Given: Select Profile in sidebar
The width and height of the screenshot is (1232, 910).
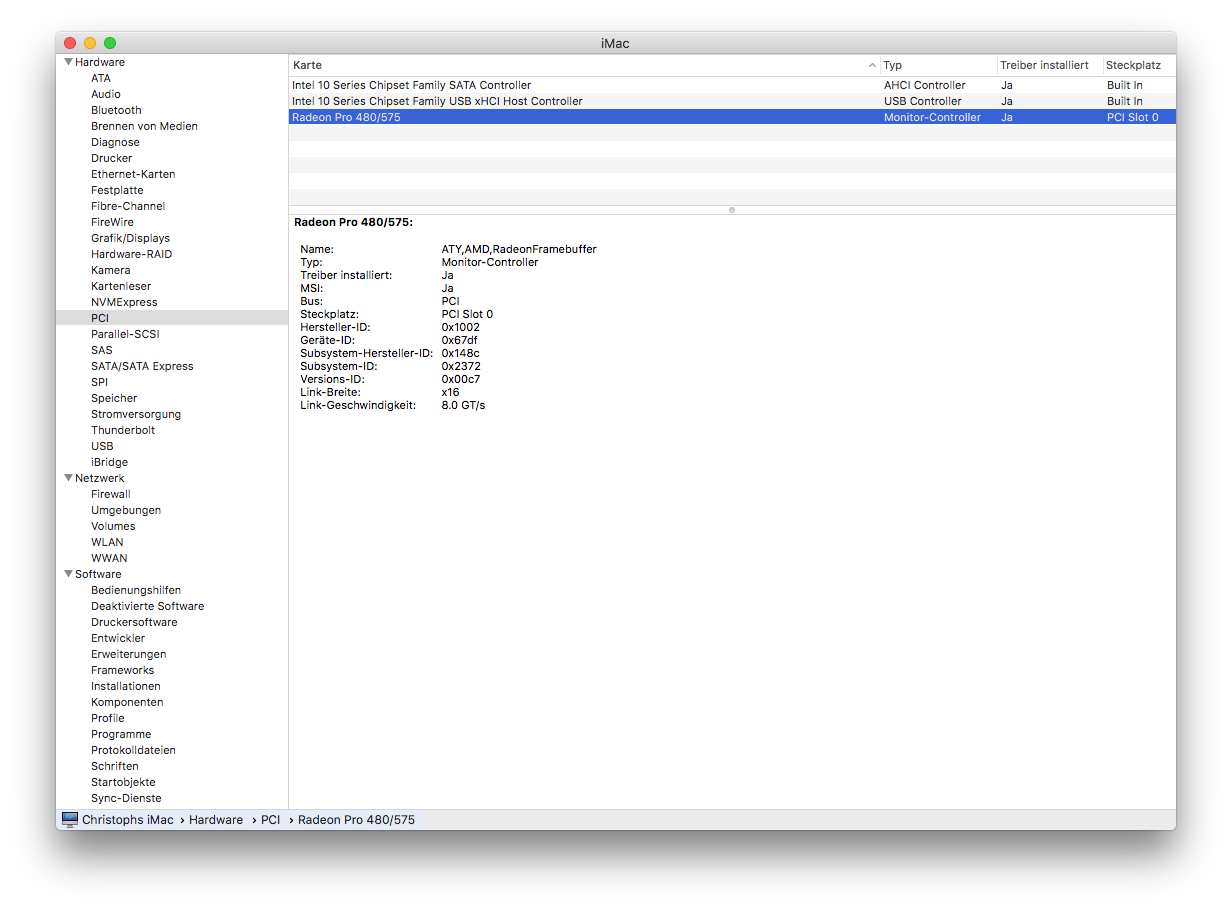Looking at the screenshot, I should click(108, 718).
